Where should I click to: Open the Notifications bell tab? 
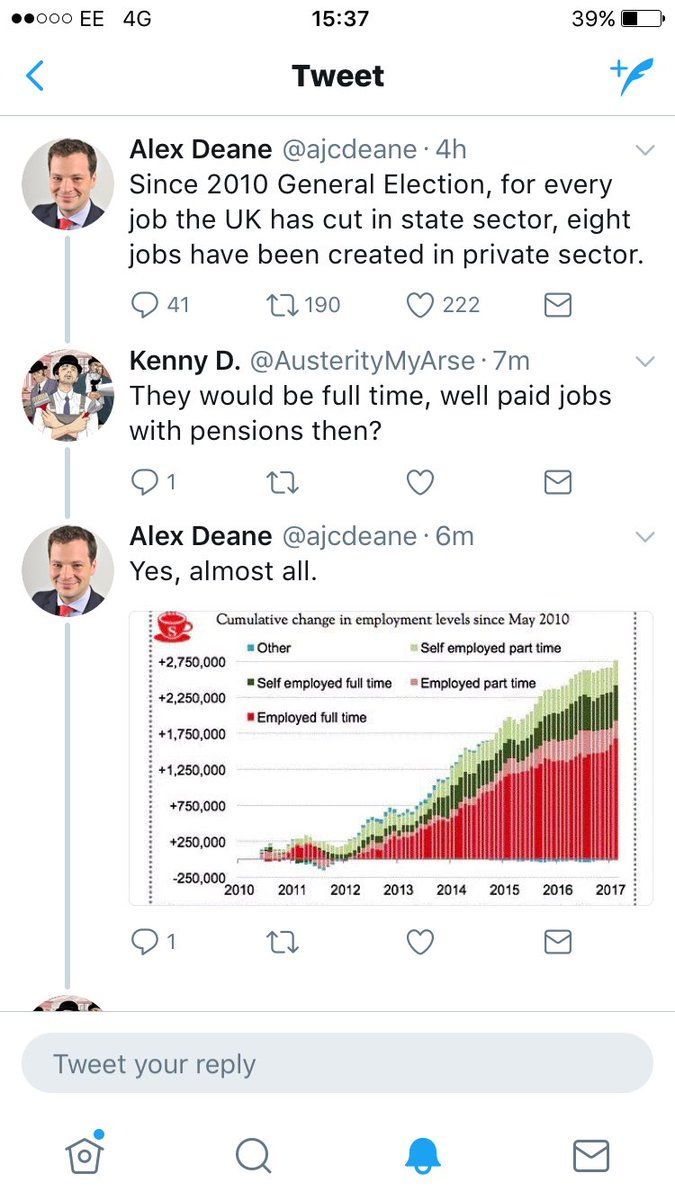422,1156
